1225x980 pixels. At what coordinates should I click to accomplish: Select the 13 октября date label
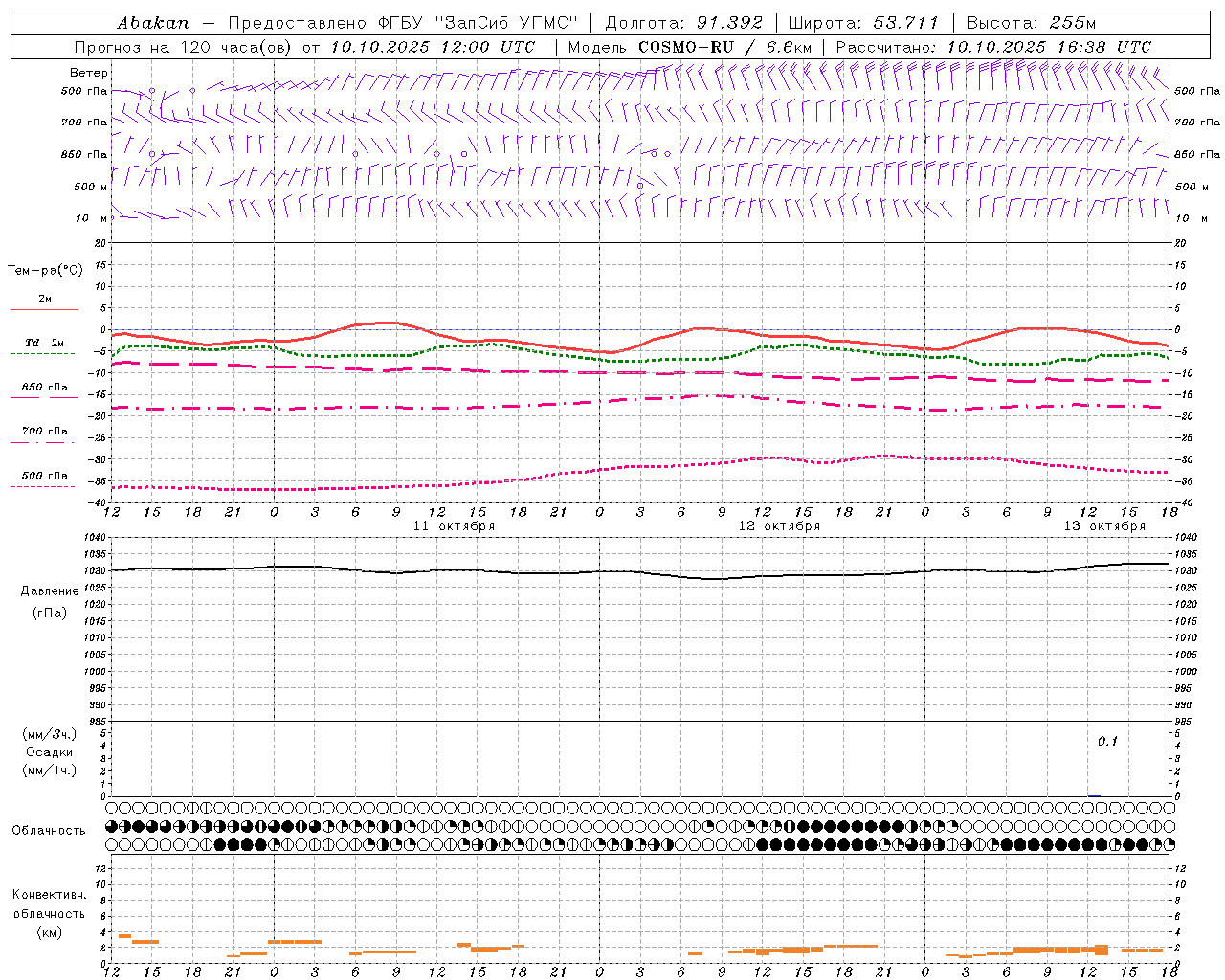[x=1104, y=526]
